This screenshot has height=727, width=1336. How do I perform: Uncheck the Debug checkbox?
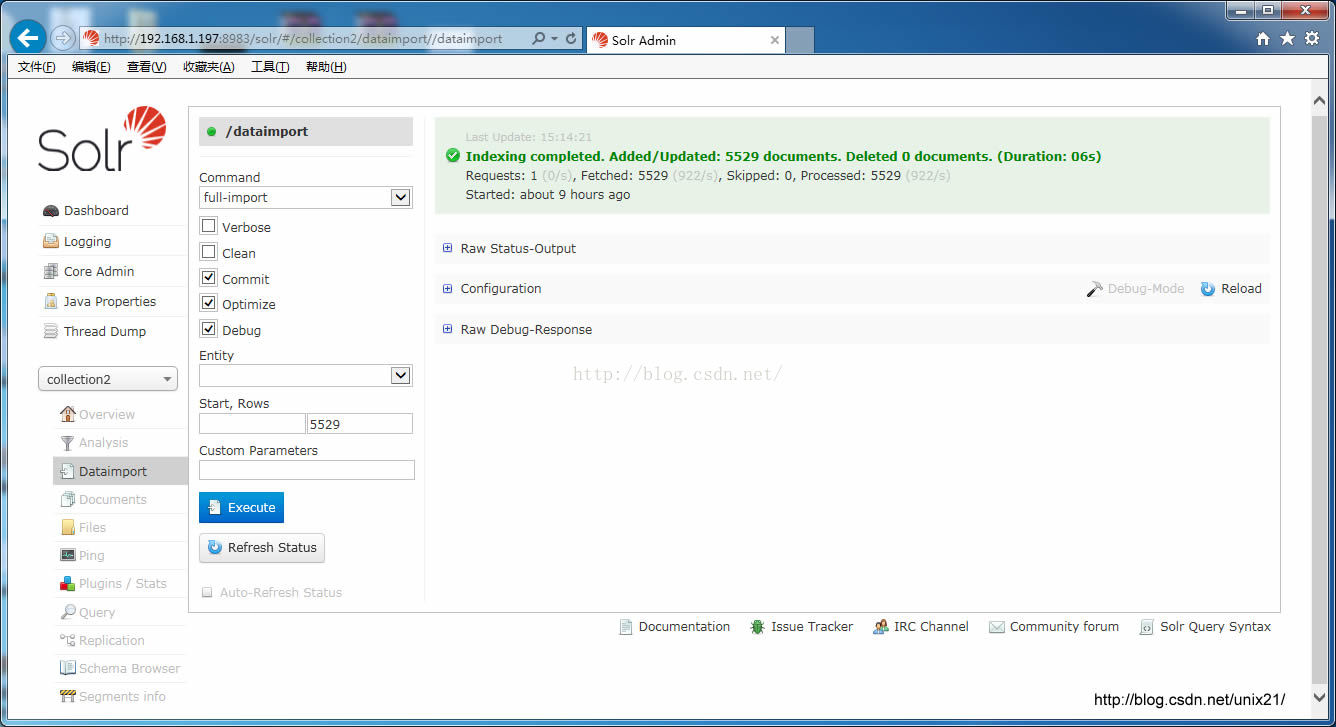click(x=208, y=329)
